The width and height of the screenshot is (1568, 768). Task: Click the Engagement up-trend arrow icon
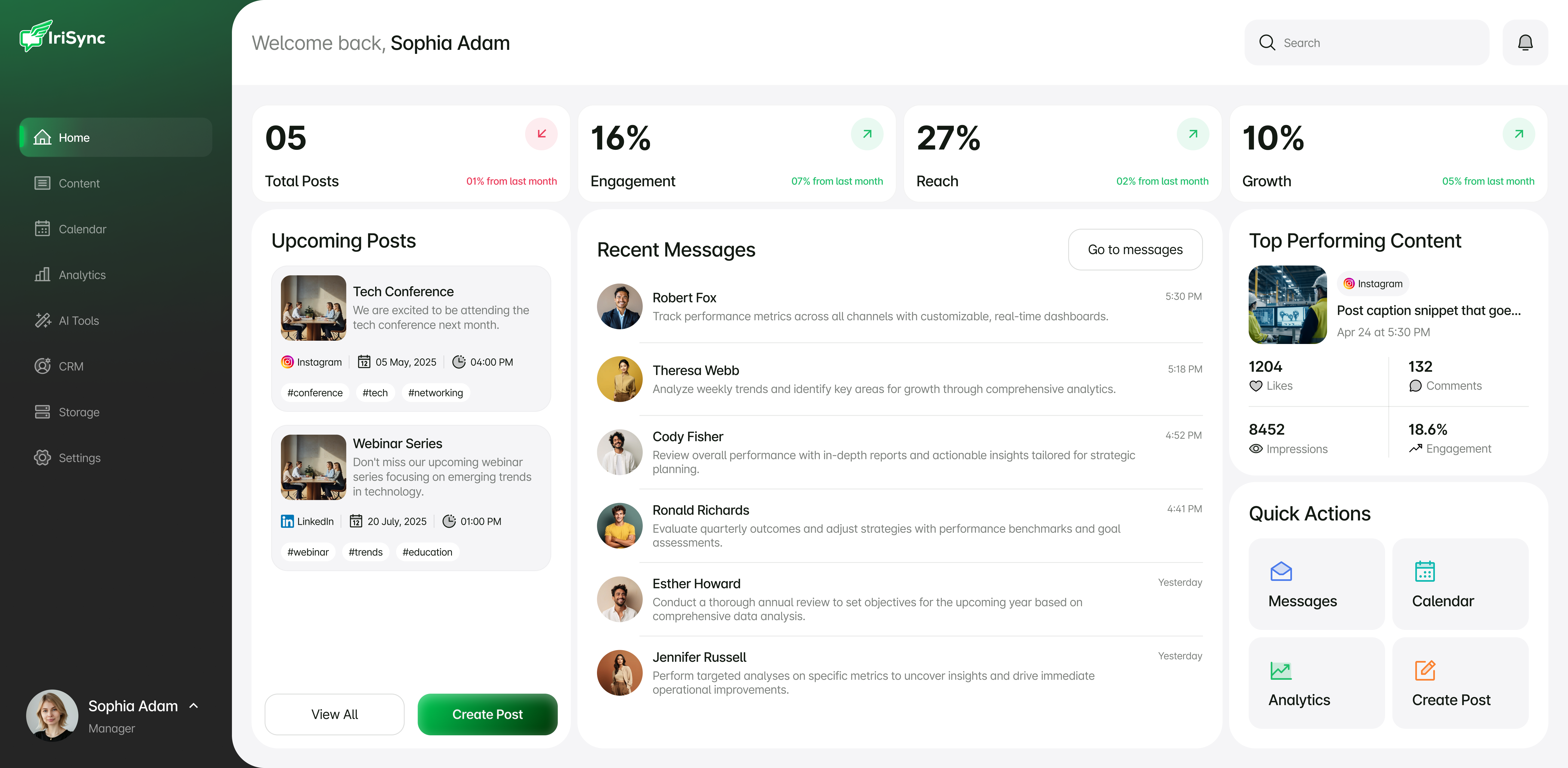(x=867, y=133)
